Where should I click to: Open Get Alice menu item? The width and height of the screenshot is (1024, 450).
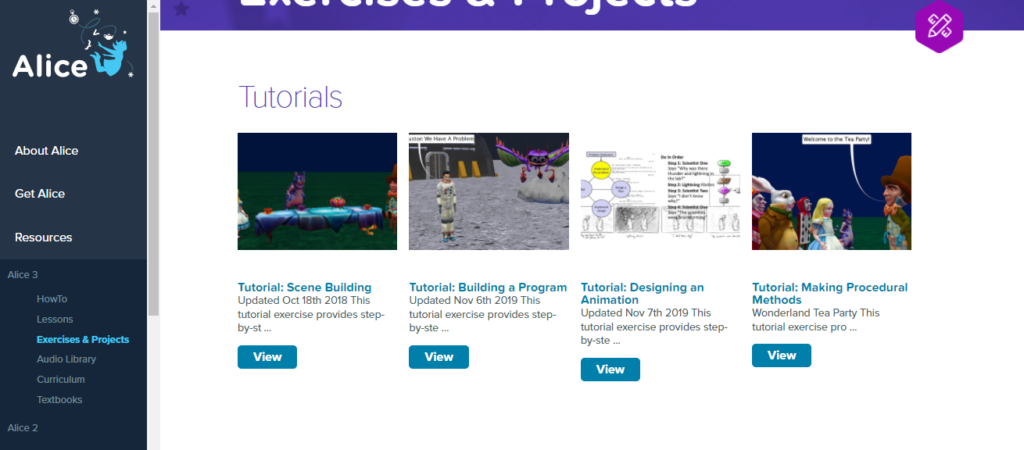[x=40, y=194]
